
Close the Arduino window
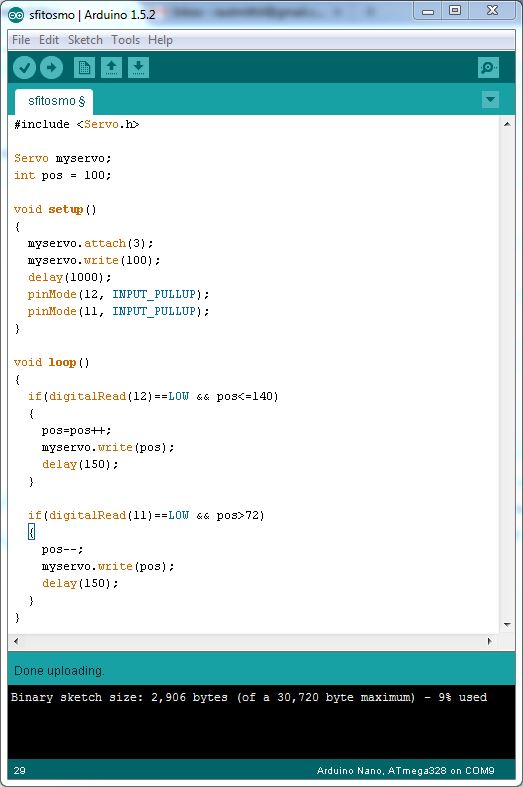(x=492, y=11)
